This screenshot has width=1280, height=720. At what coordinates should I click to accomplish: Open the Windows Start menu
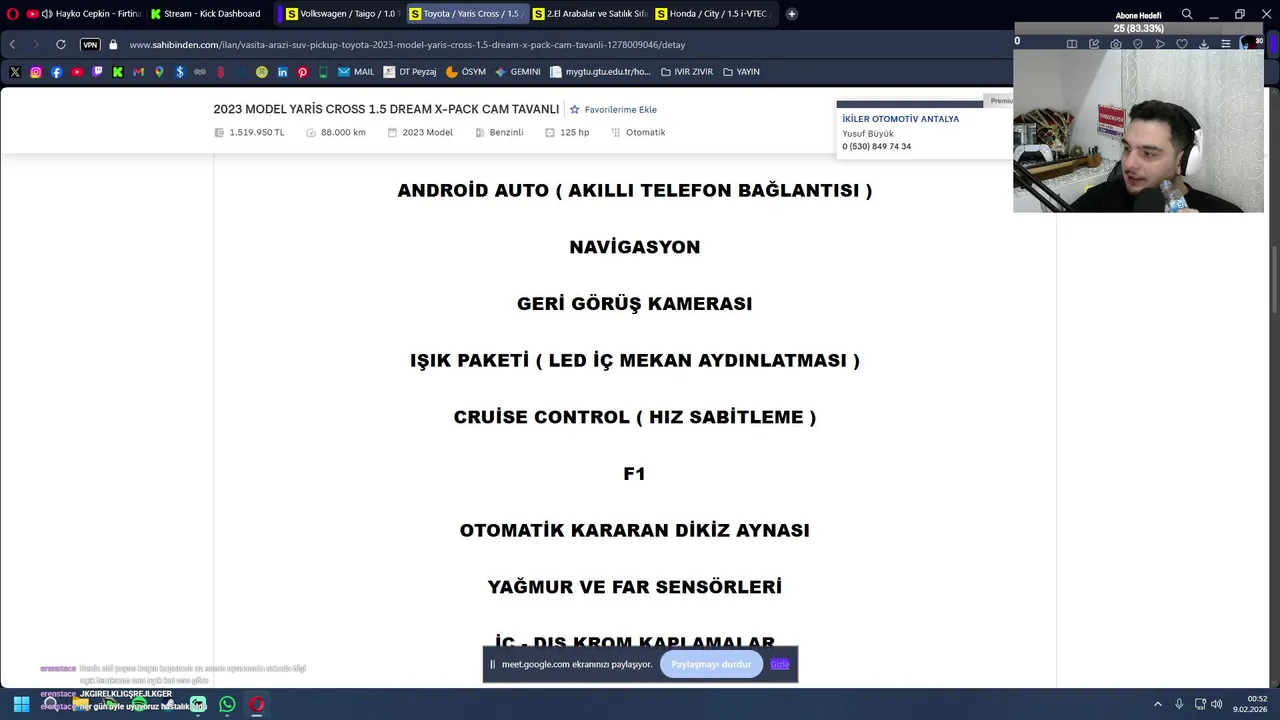pos(21,704)
